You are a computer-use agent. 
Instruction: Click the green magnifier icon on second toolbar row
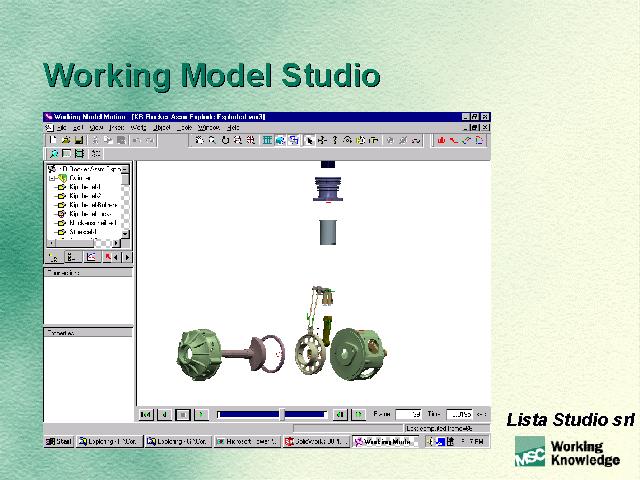53,153
